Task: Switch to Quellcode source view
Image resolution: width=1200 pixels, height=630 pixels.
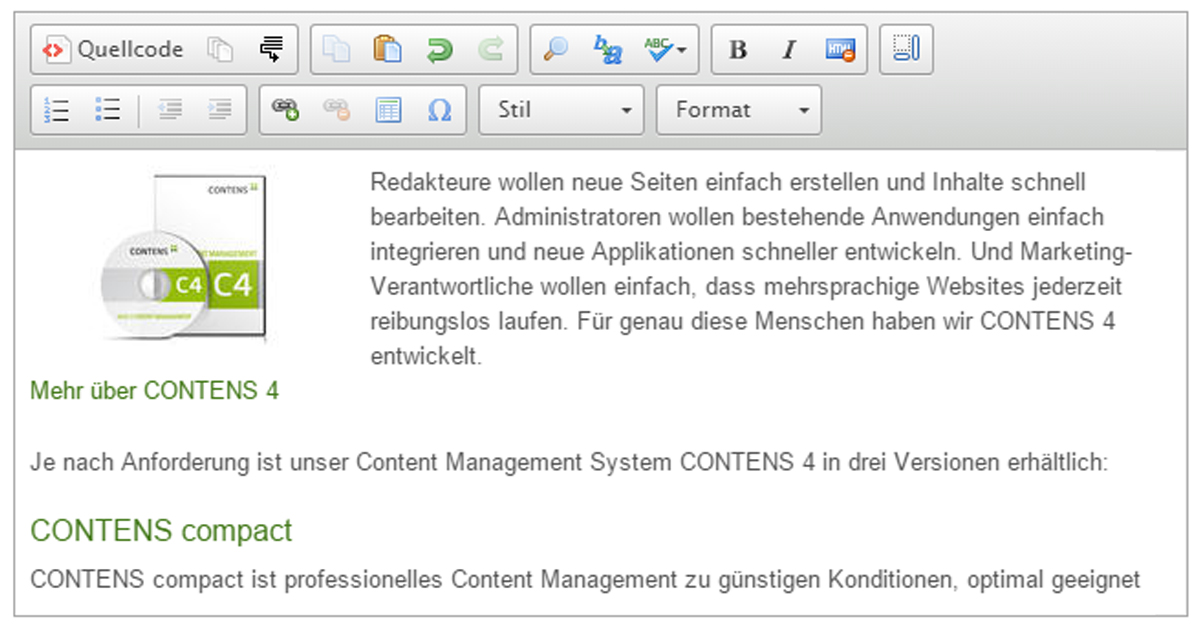Action: tap(113, 50)
